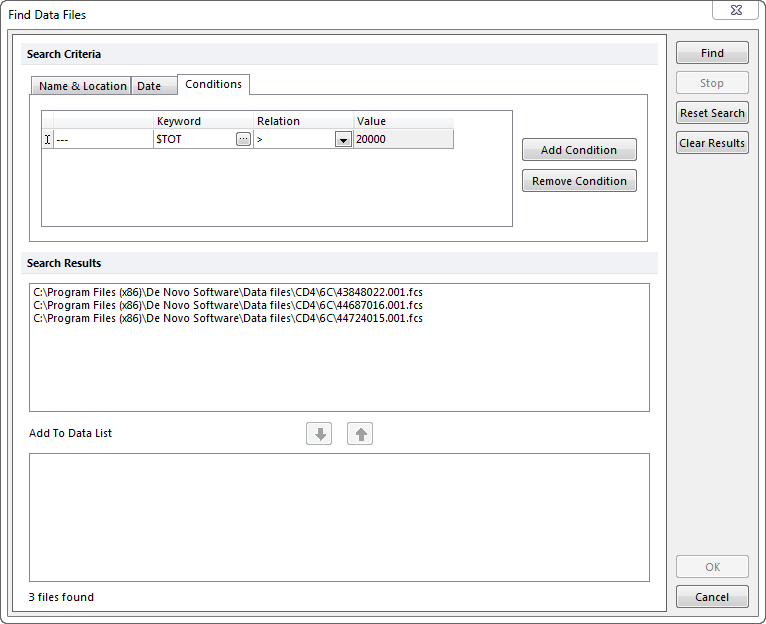This screenshot has height=624, width=766.
Task: Click Reset Search button
Action: pyautogui.click(x=712, y=113)
